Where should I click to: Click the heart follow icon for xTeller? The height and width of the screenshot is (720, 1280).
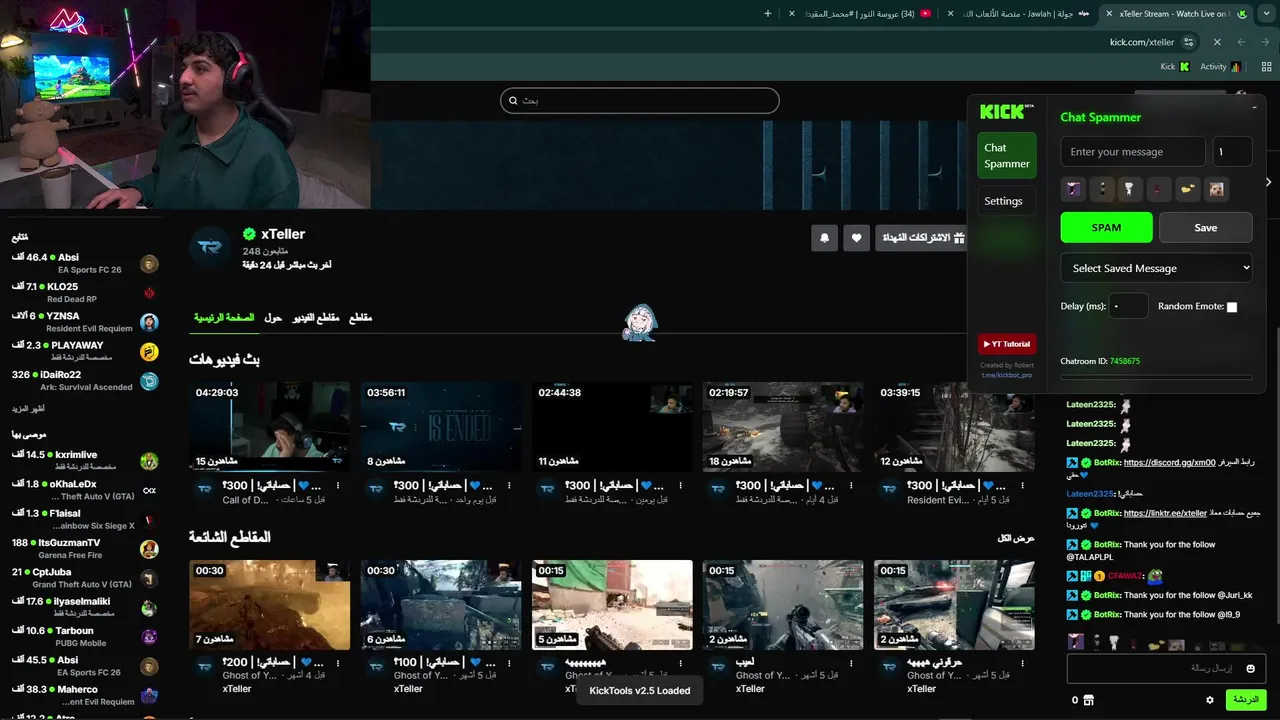[x=856, y=238]
